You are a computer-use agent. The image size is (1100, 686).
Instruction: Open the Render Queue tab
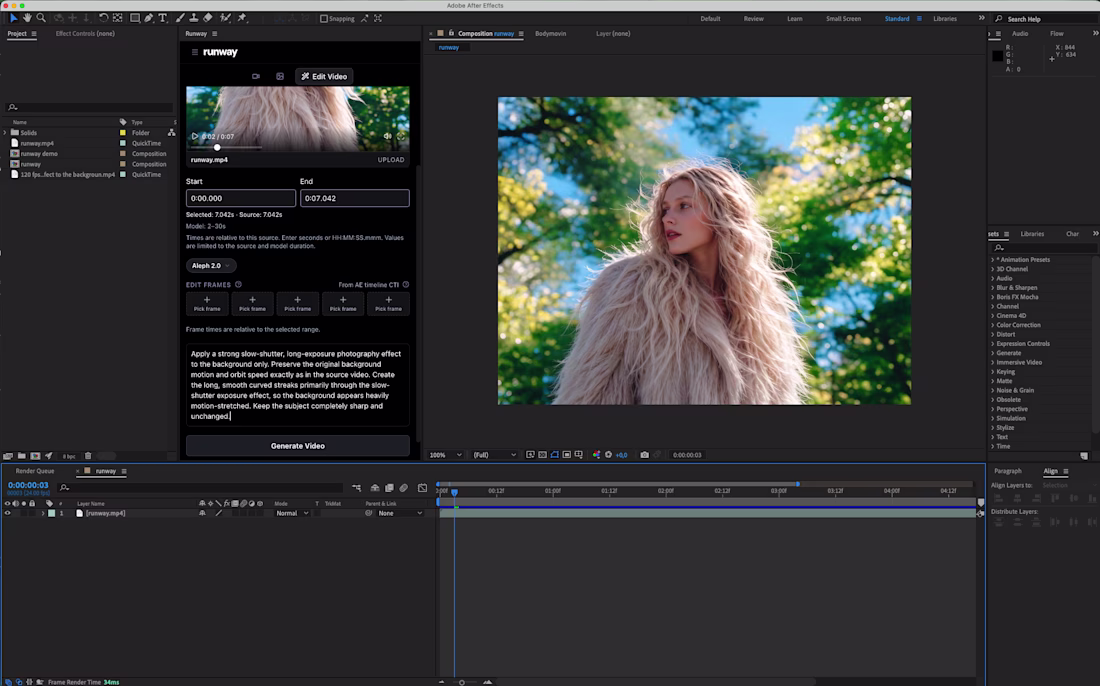(x=35, y=471)
